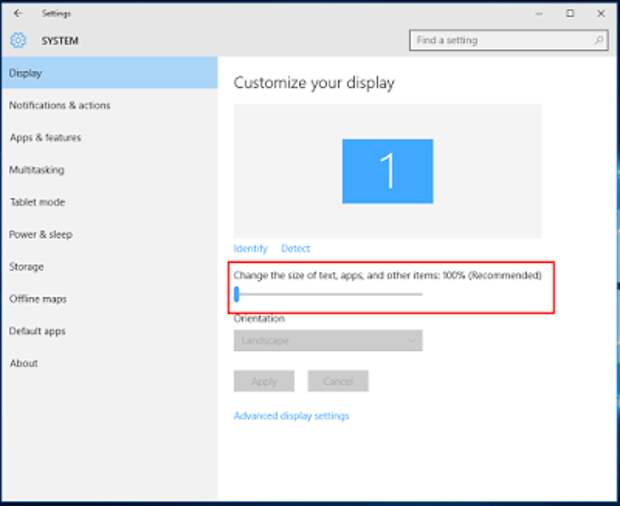Go to Multitasking settings
This screenshot has height=506, width=620.
(x=37, y=170)
